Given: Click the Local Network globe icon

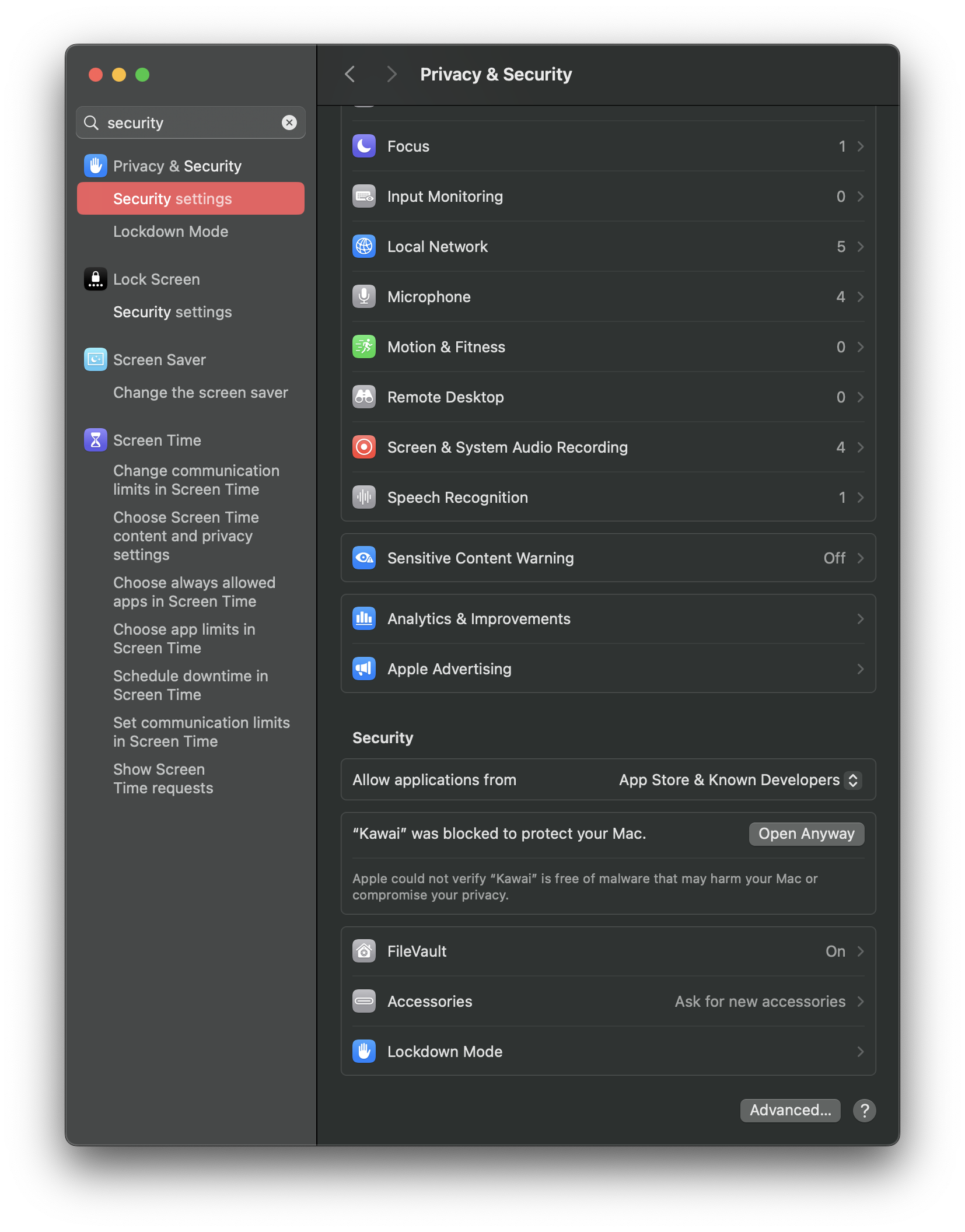Looking at the screenshot, I should pos(364,246).
